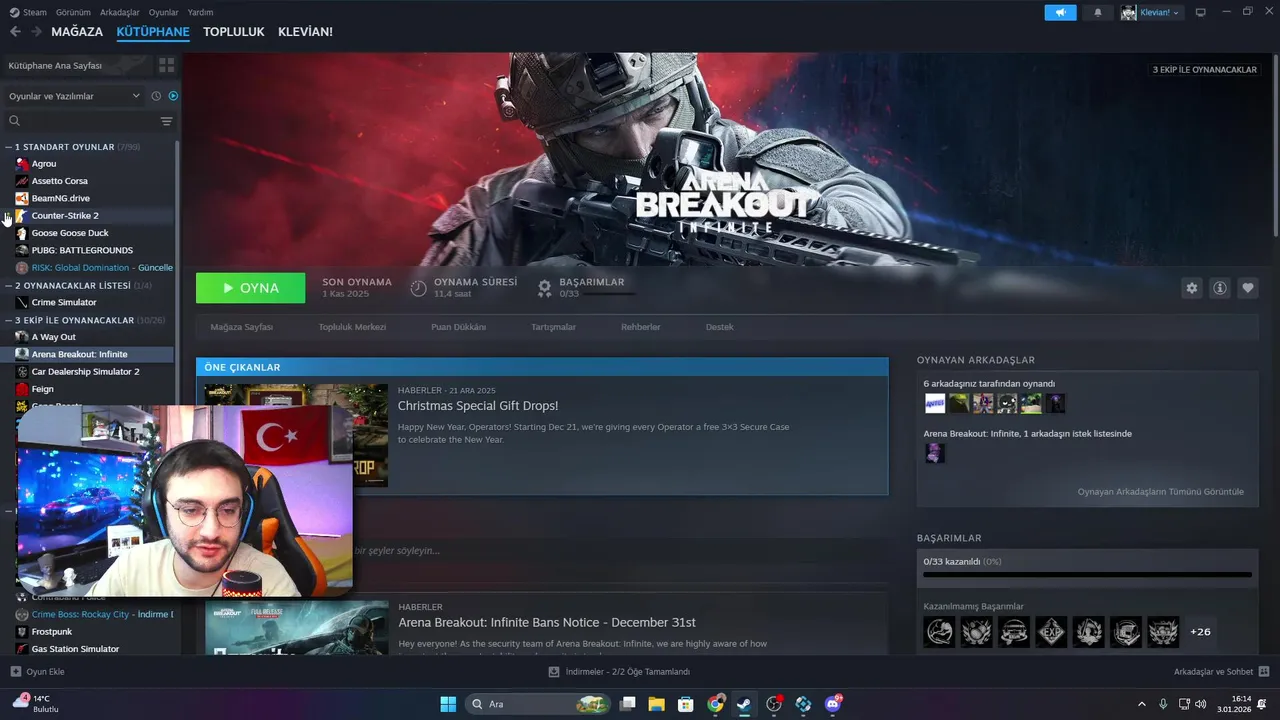Open Topluluk Merkezi for the game

tap(352, 327)
